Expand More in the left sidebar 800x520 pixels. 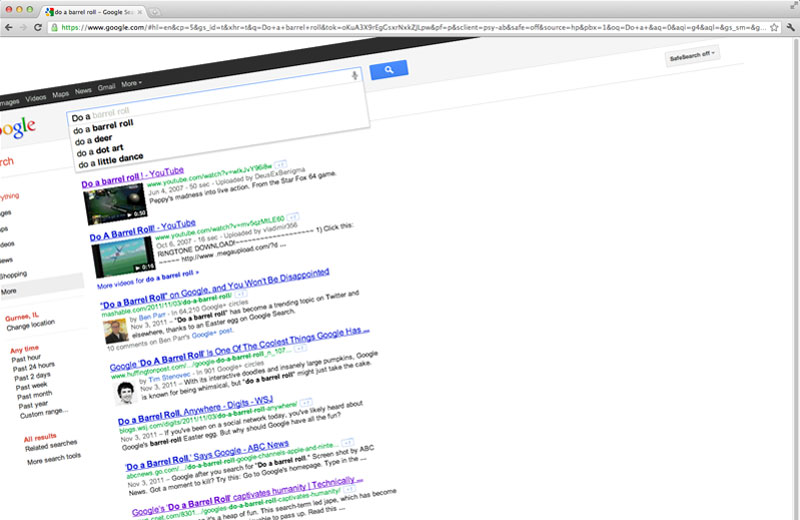pyautogui.click(x=9, y=291)
